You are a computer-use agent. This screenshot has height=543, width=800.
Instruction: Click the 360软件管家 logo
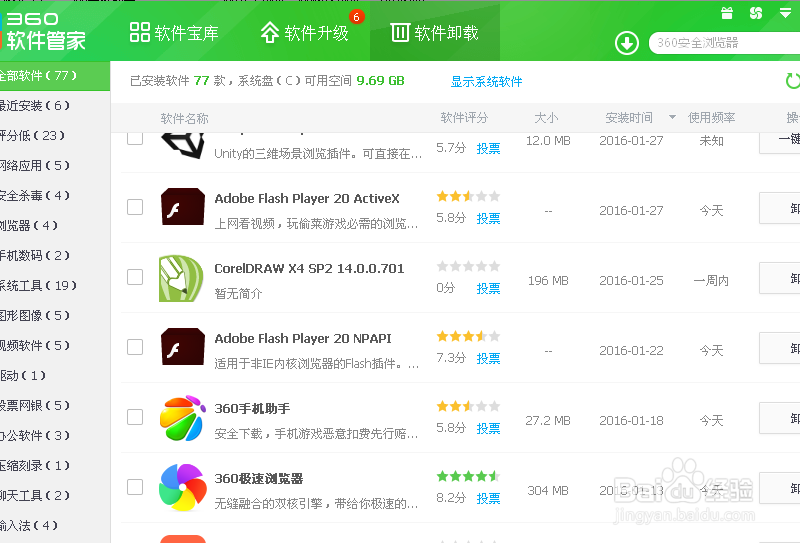[x=43, y=32]
